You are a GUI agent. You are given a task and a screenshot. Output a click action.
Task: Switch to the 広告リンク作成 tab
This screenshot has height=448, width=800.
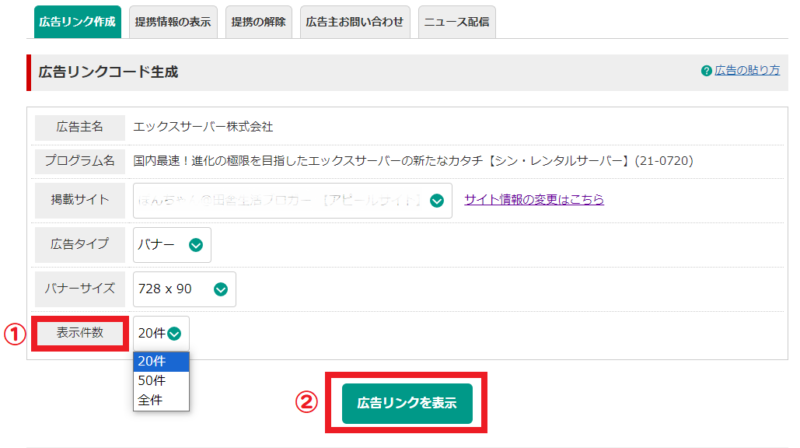(x=77, y=21)
